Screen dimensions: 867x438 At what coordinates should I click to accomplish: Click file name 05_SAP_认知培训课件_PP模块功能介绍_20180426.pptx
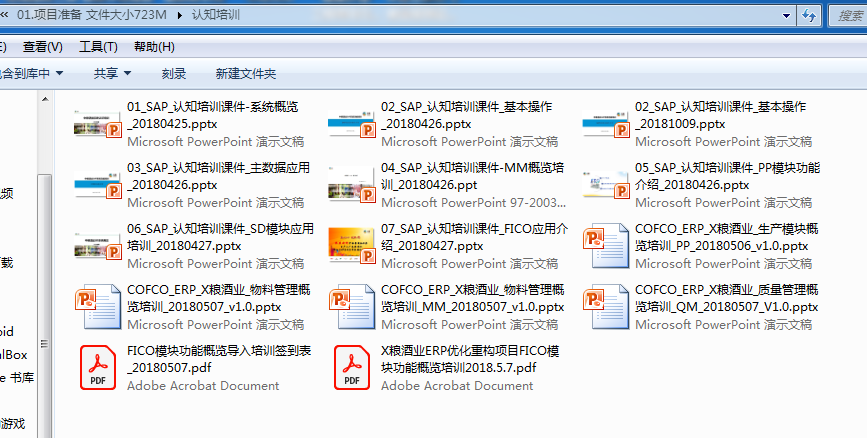(x=728, y=176)
